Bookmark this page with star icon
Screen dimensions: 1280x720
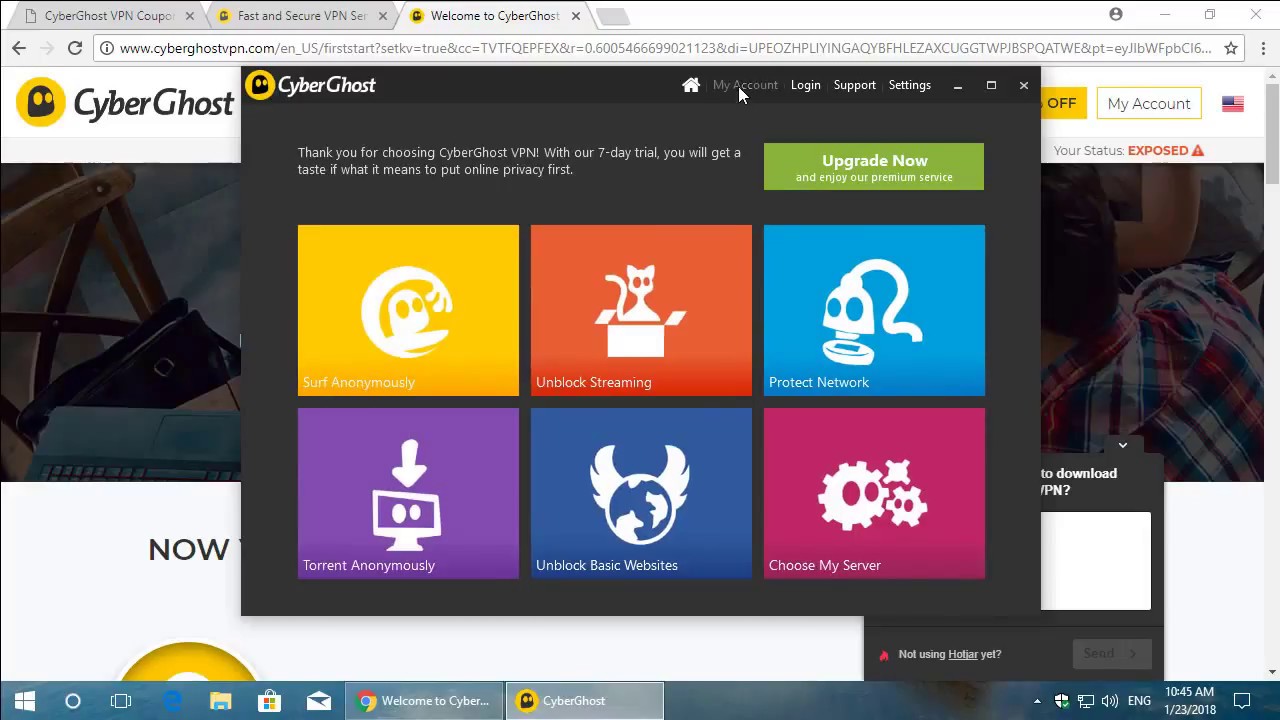pyautogui.click(x=1231, y=48)
